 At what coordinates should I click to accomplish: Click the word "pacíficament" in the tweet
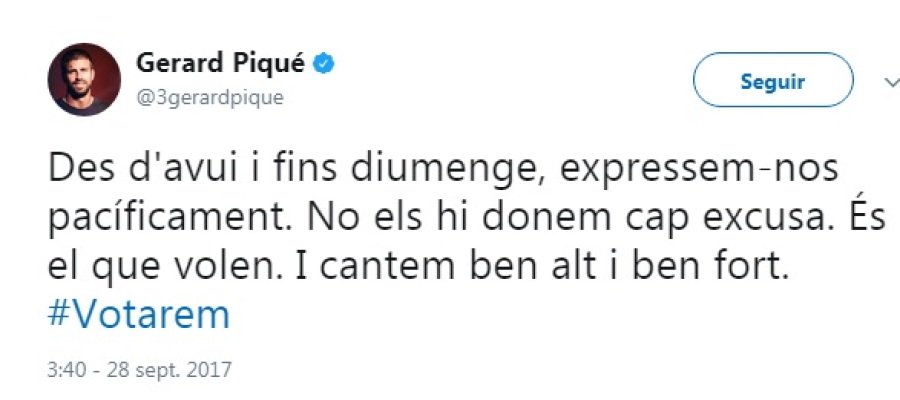[x=171, y=220]
